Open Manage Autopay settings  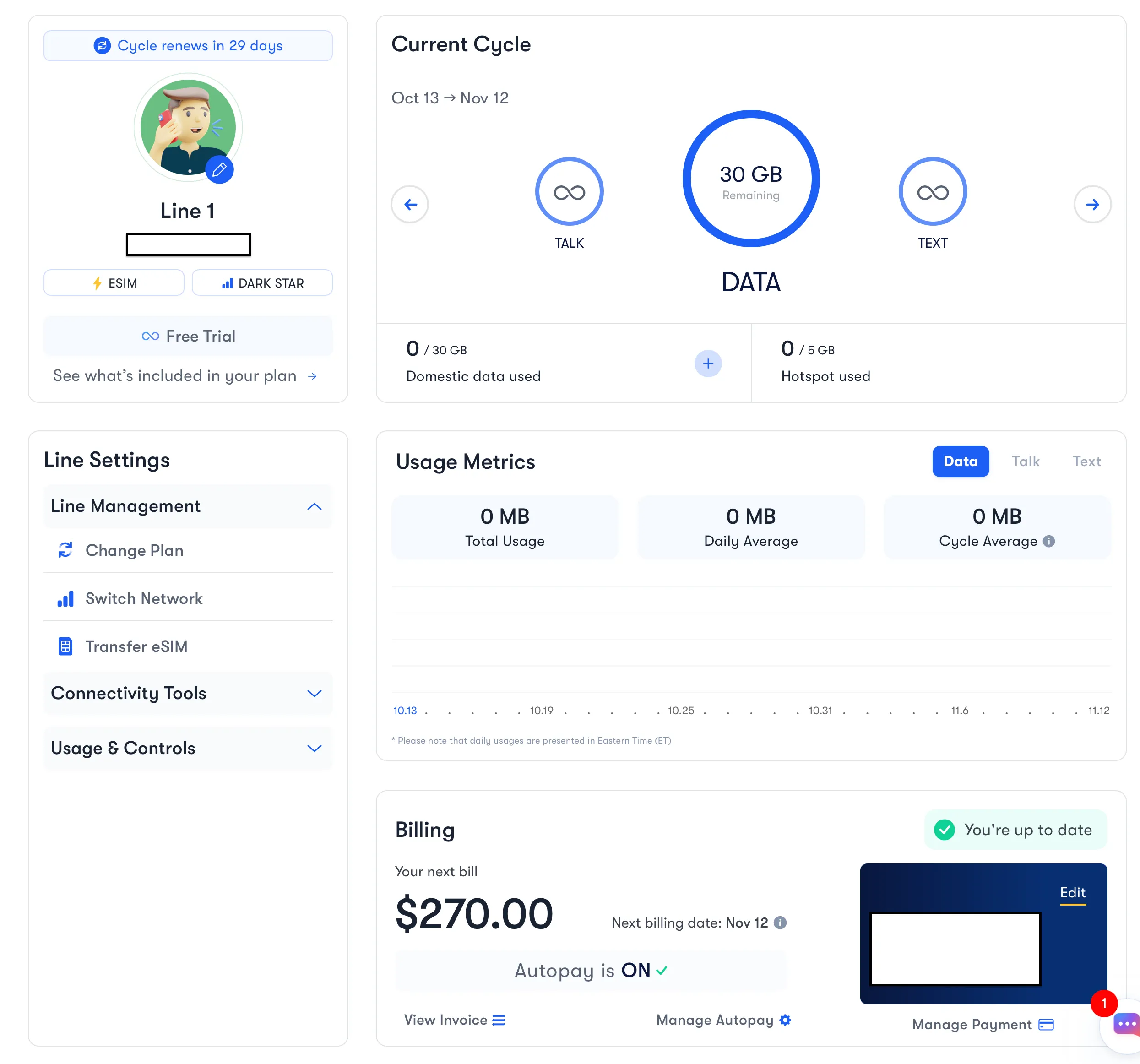tap(723, 1020)
